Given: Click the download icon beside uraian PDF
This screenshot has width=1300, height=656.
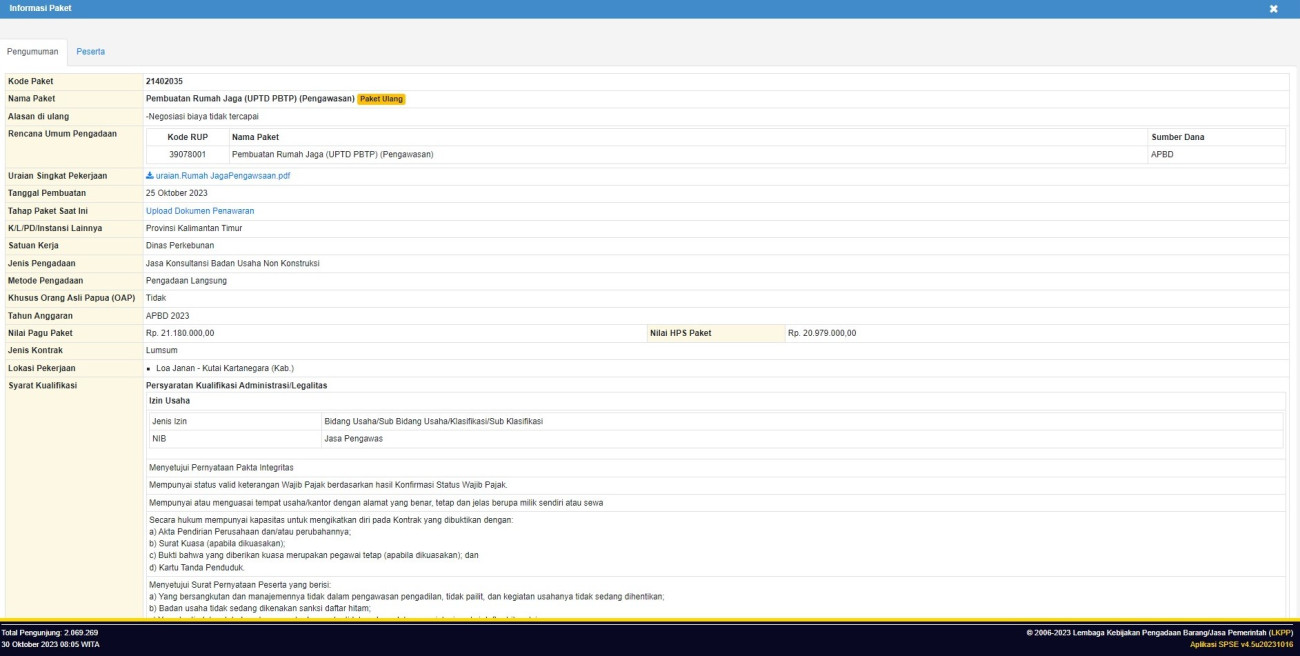Looking at the screenshot, I should [x=150, y=176].
